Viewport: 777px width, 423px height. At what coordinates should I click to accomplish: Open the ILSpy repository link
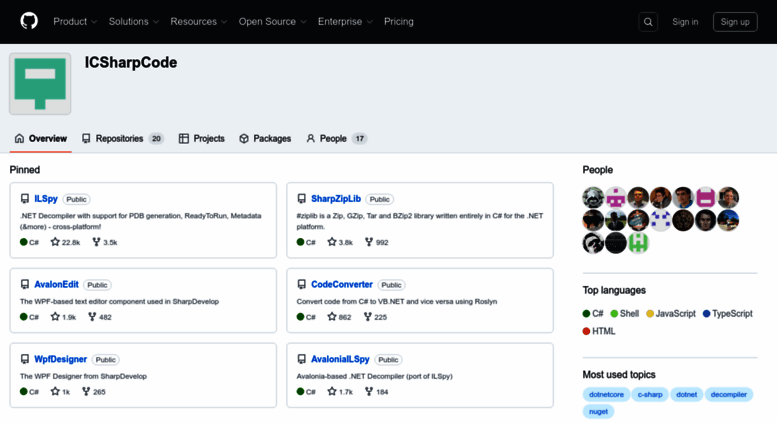46,199
